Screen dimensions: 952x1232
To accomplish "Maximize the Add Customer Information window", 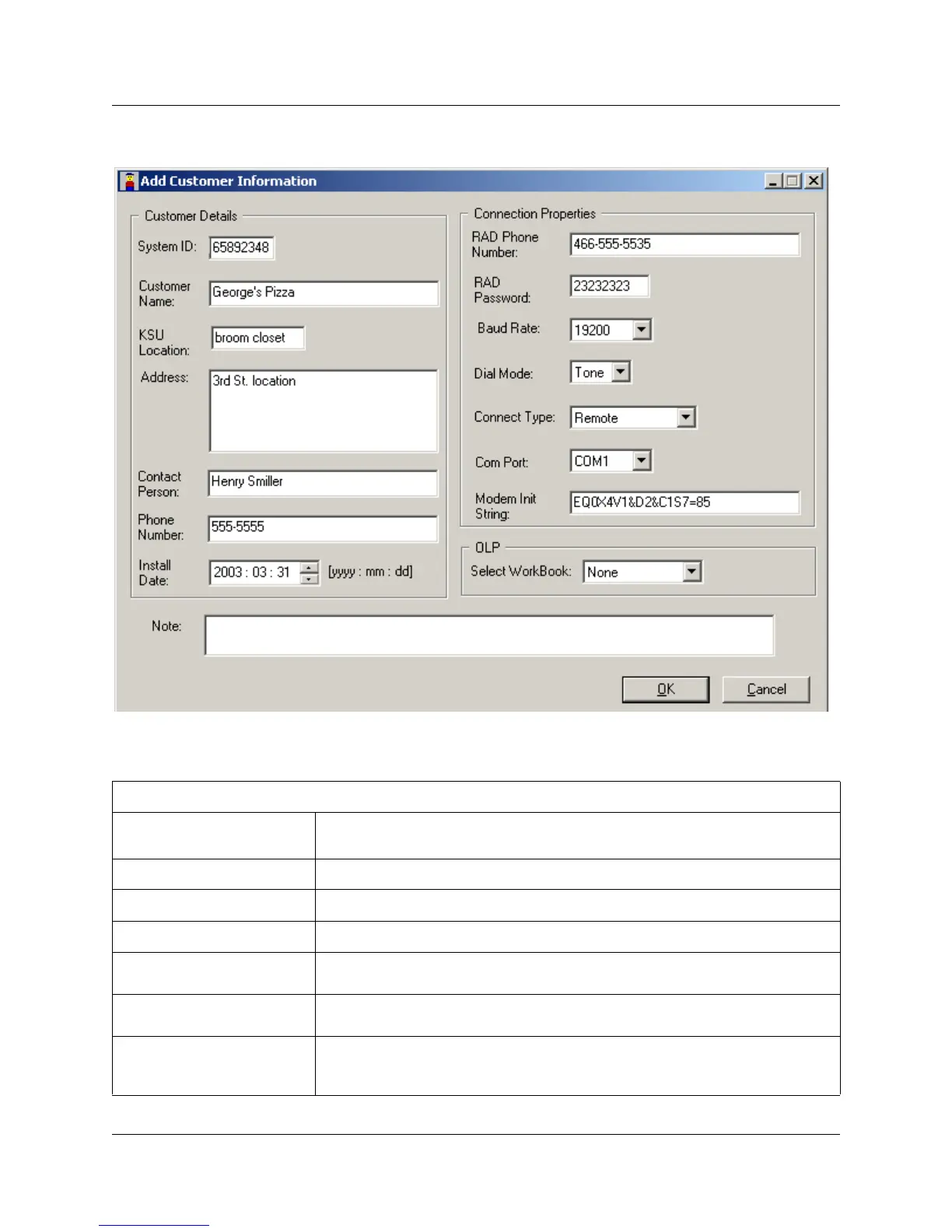I will click(x=793, y=180).
